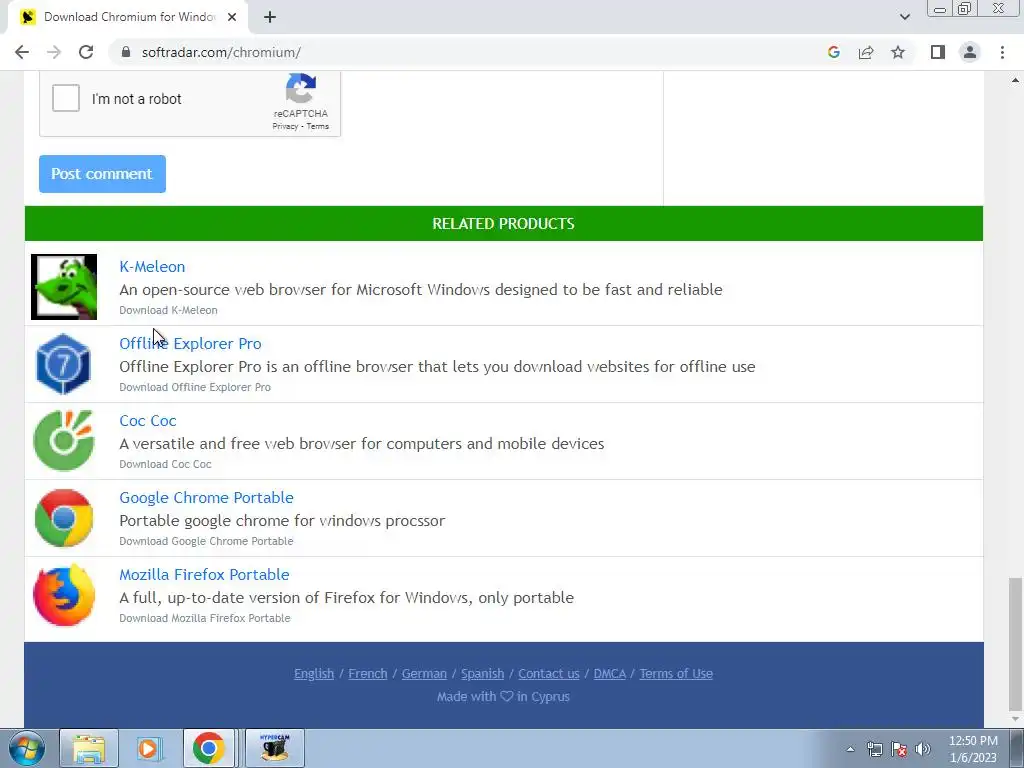The image size is (1024, 768).
Task: Close the Download Chromium tab
Action: point(232,17)
